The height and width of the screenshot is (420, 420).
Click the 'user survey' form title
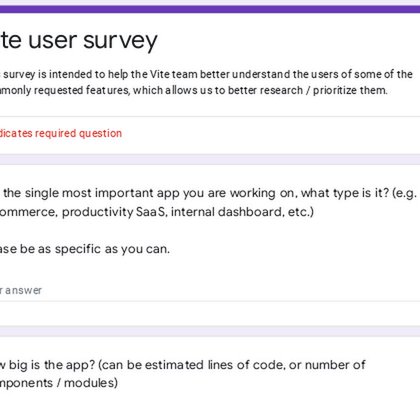(x=79, y=41)
